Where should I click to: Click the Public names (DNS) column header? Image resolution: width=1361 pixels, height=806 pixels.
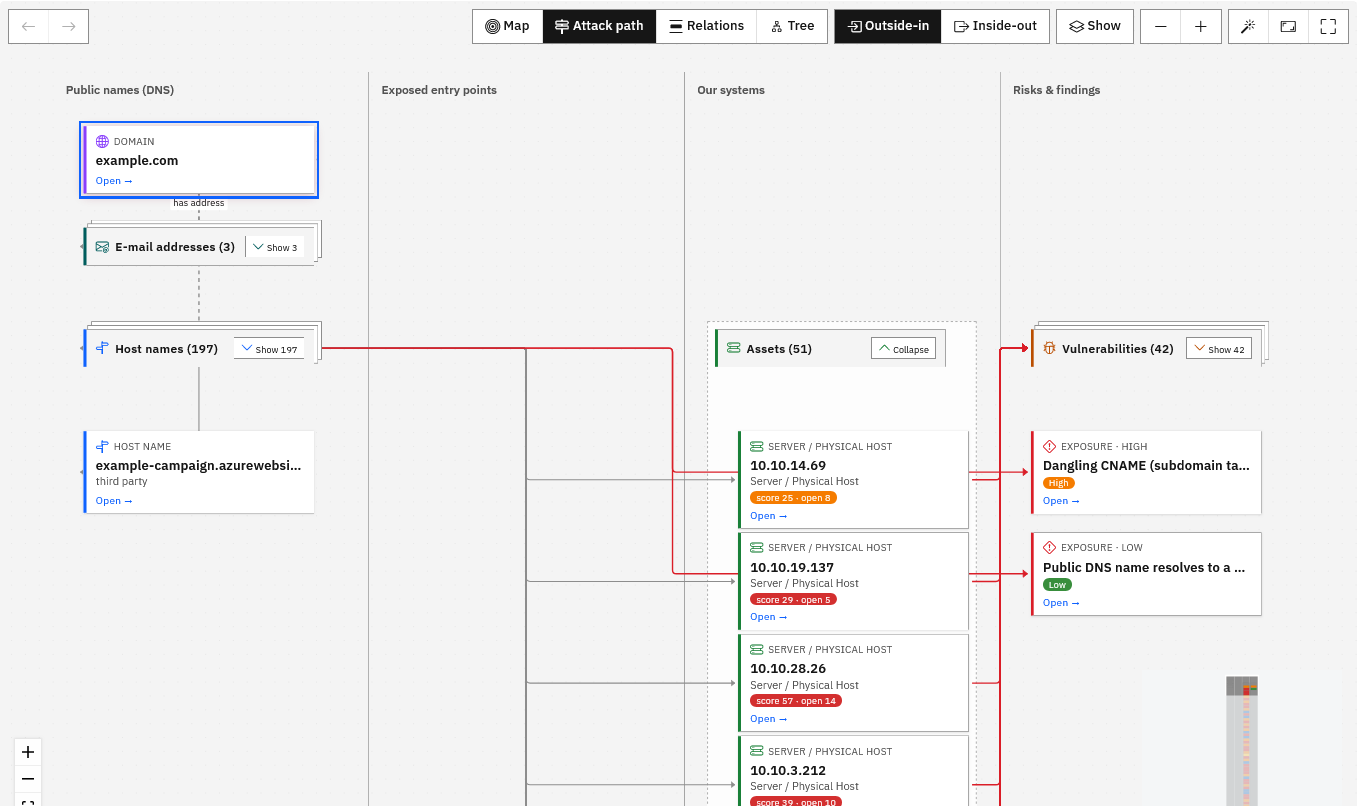click(120, 90)
